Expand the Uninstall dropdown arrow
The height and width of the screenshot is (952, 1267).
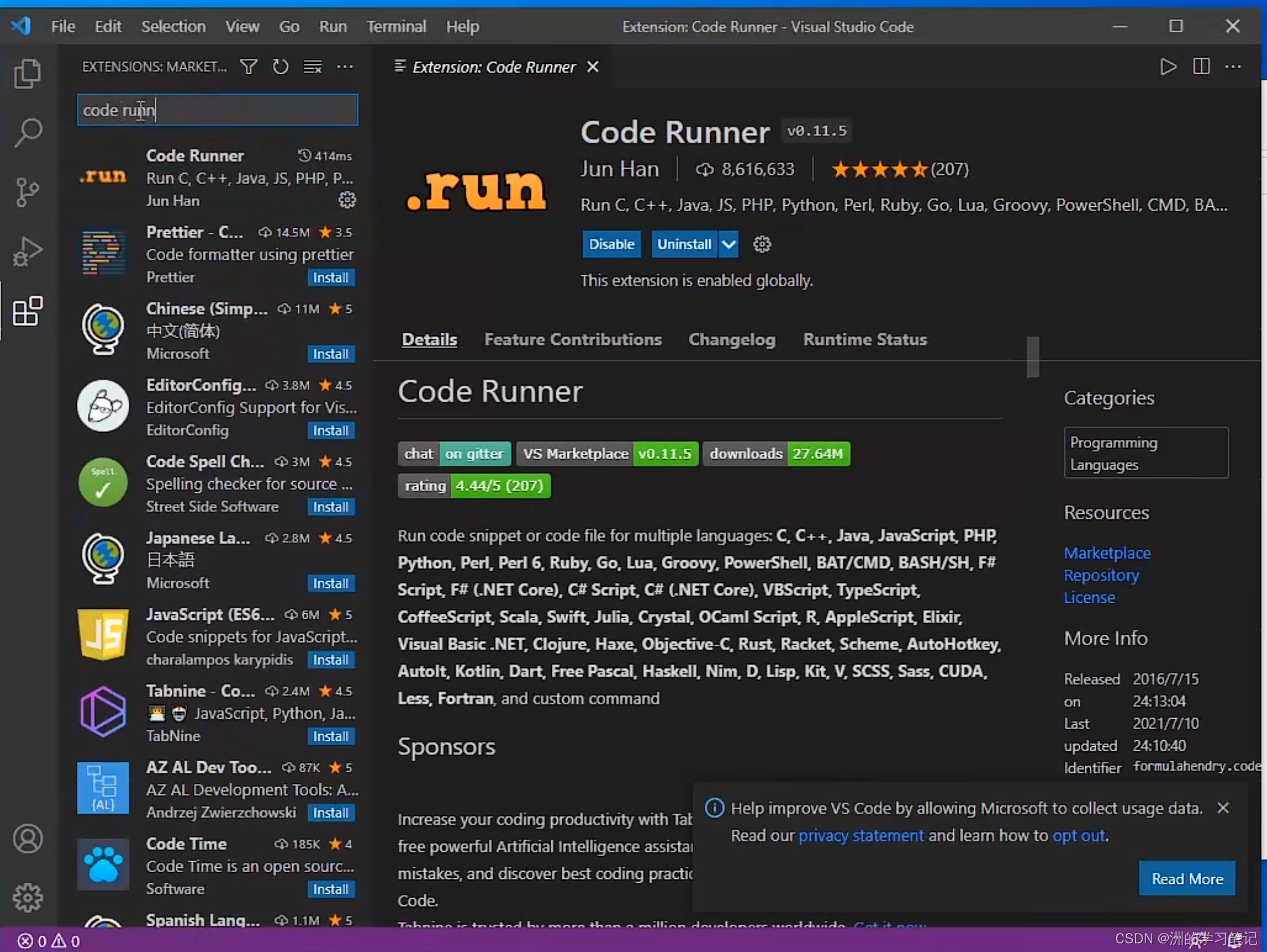click(x=728, y=244)
